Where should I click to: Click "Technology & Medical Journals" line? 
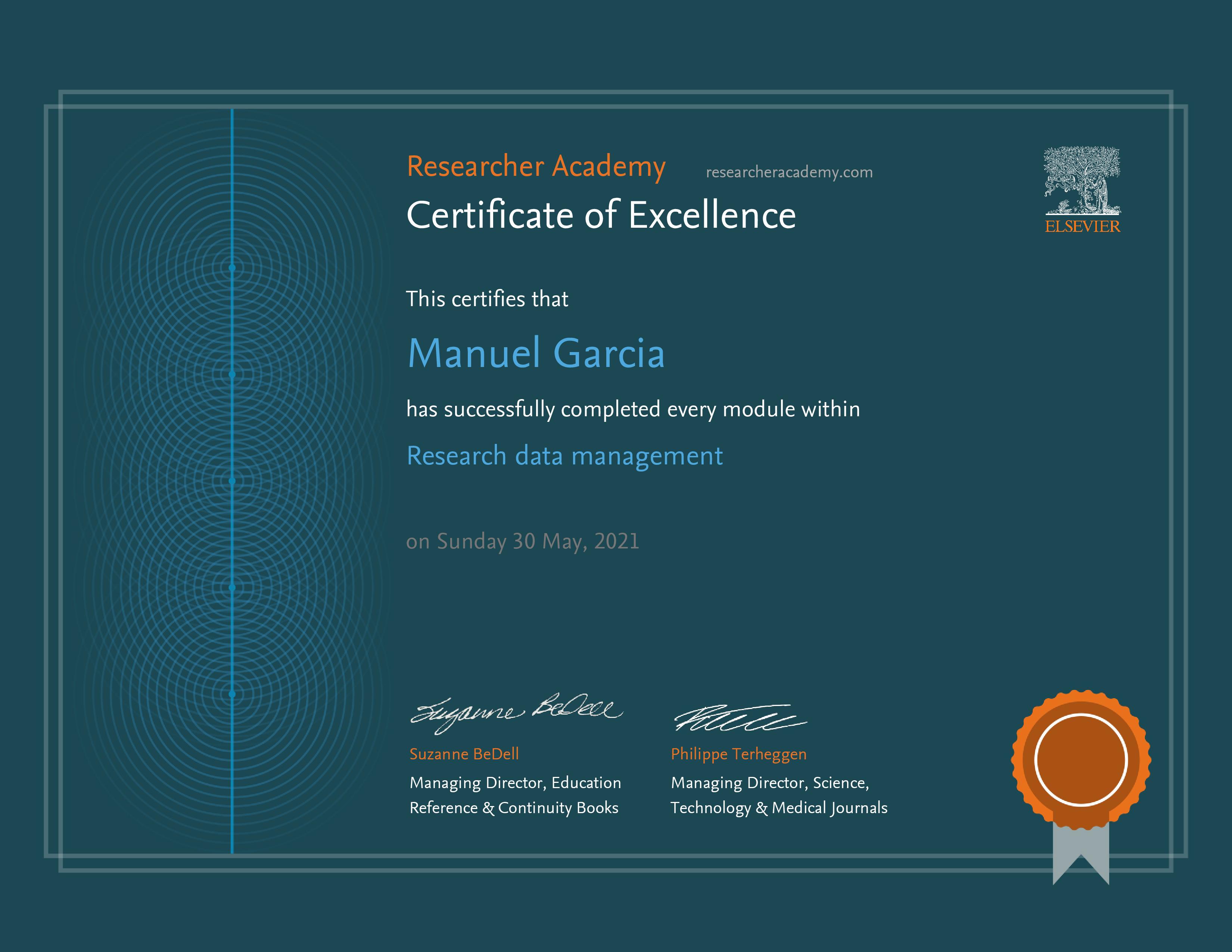(779, 808)
